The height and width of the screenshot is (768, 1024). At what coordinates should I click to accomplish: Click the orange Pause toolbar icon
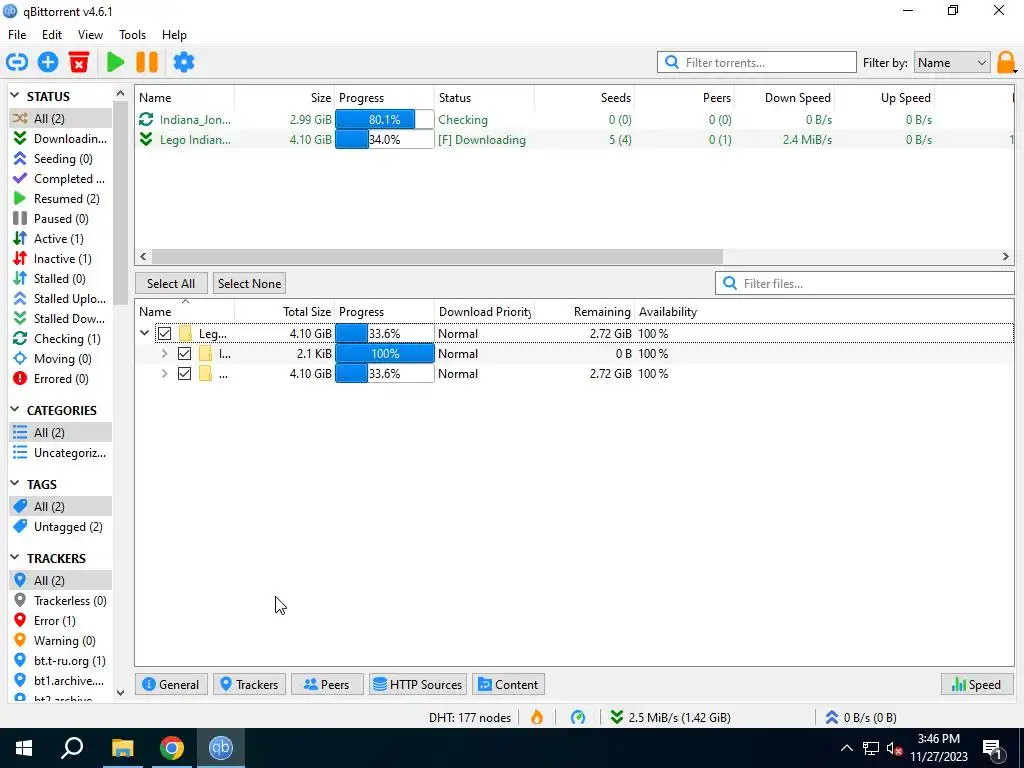click(x=147, y=63)
